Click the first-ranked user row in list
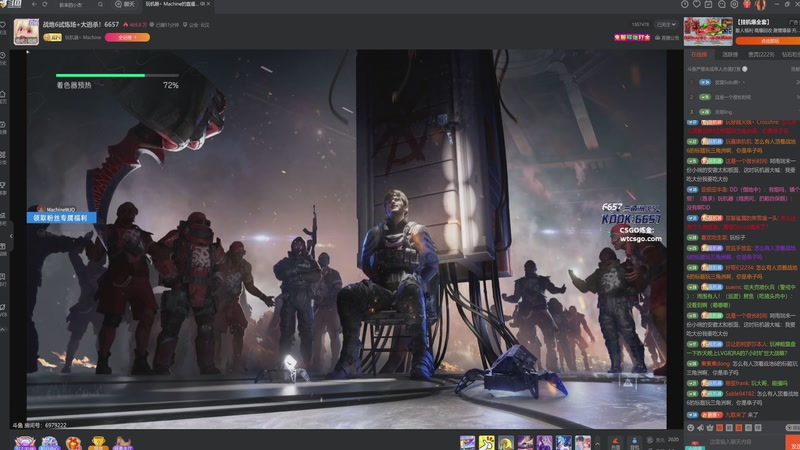 point(742,82)
